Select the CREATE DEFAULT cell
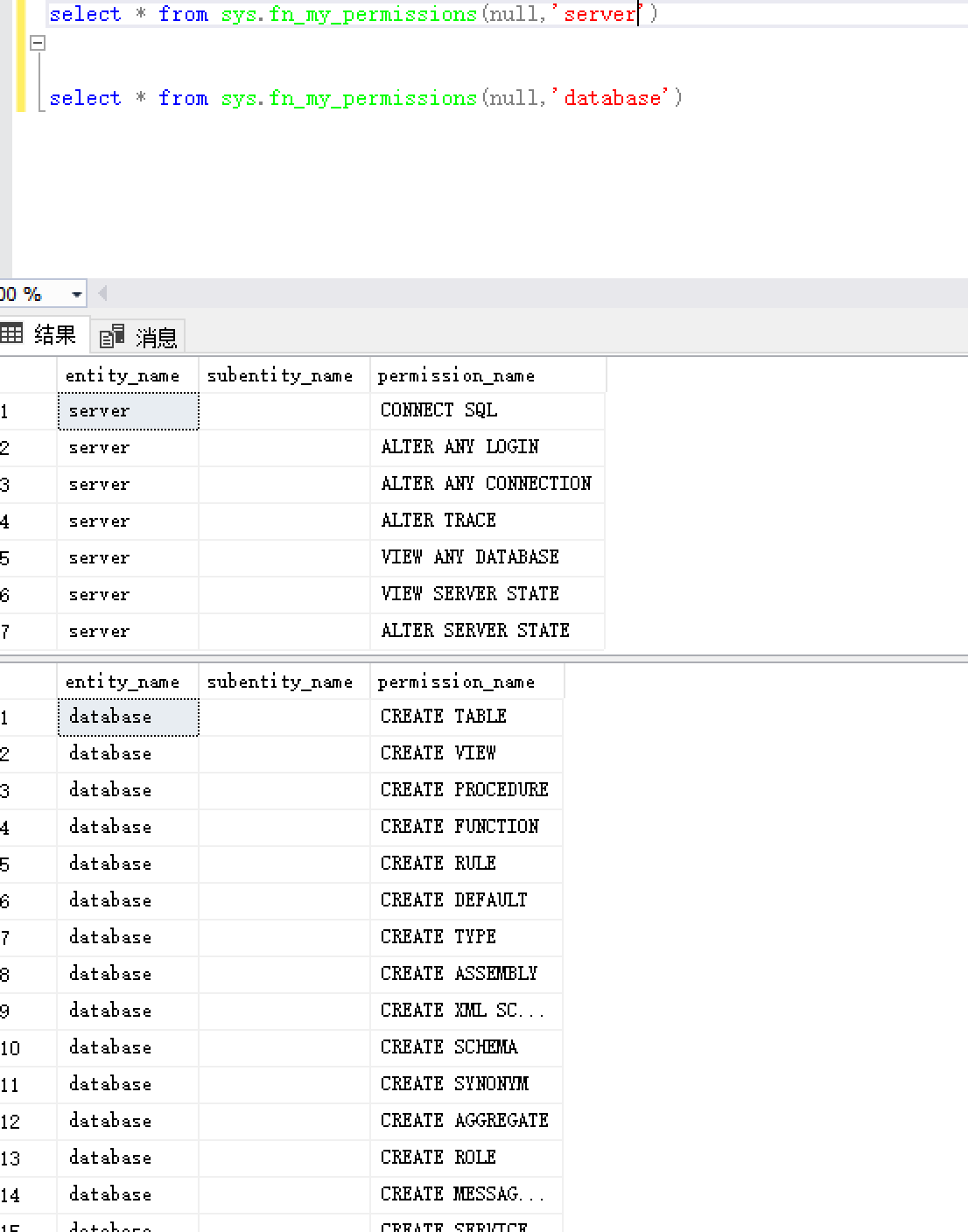The width and height of the screenshot is (968, 1232). click(466, 900)
